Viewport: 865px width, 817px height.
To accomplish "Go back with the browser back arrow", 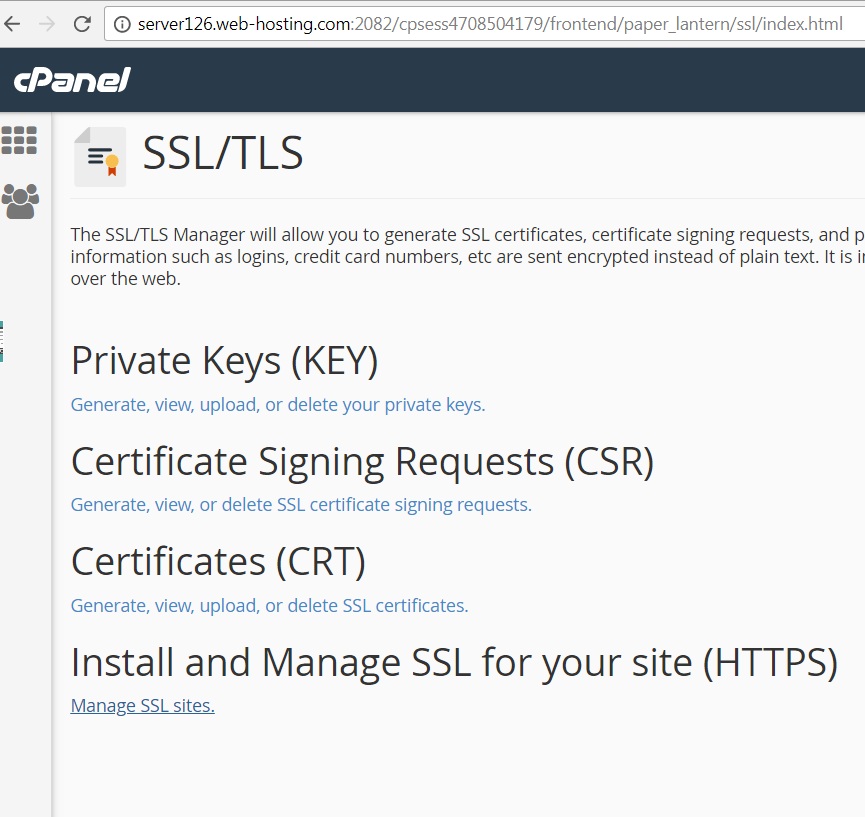I will pos(12,24).
